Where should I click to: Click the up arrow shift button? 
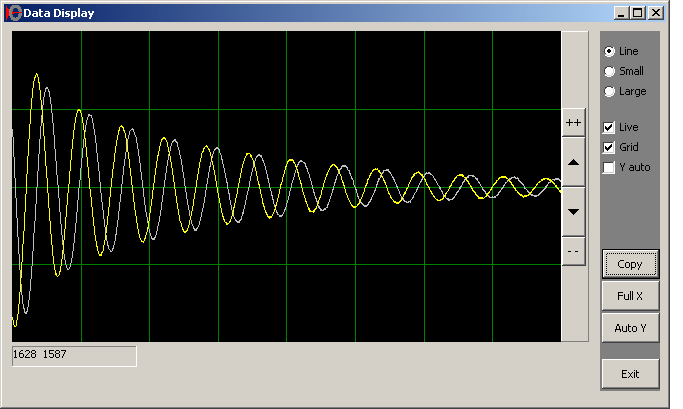(x=573, y=163)
